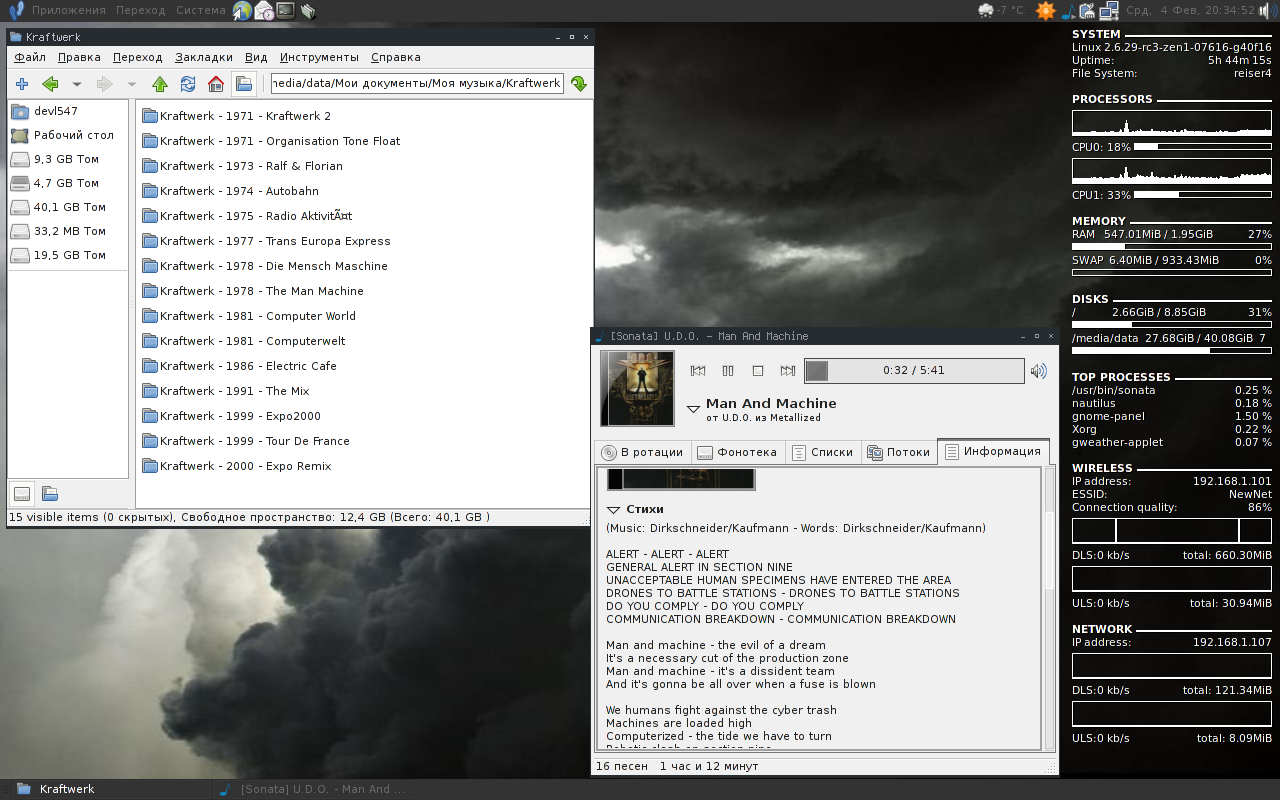Open the back history dropdown arrow
The image size is (1280, 800).
76,84
